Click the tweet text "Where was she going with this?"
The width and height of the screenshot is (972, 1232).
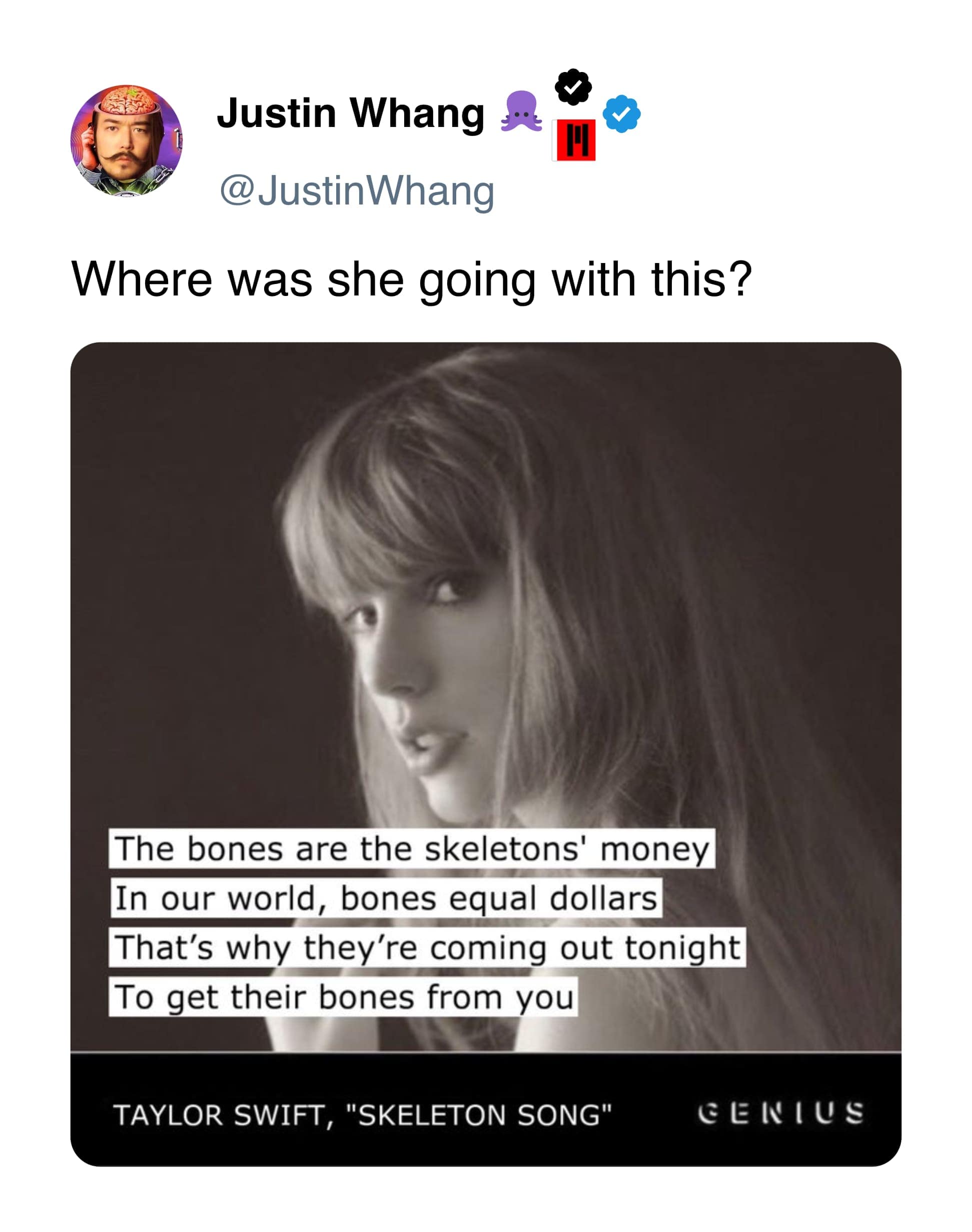pos(411,279)
